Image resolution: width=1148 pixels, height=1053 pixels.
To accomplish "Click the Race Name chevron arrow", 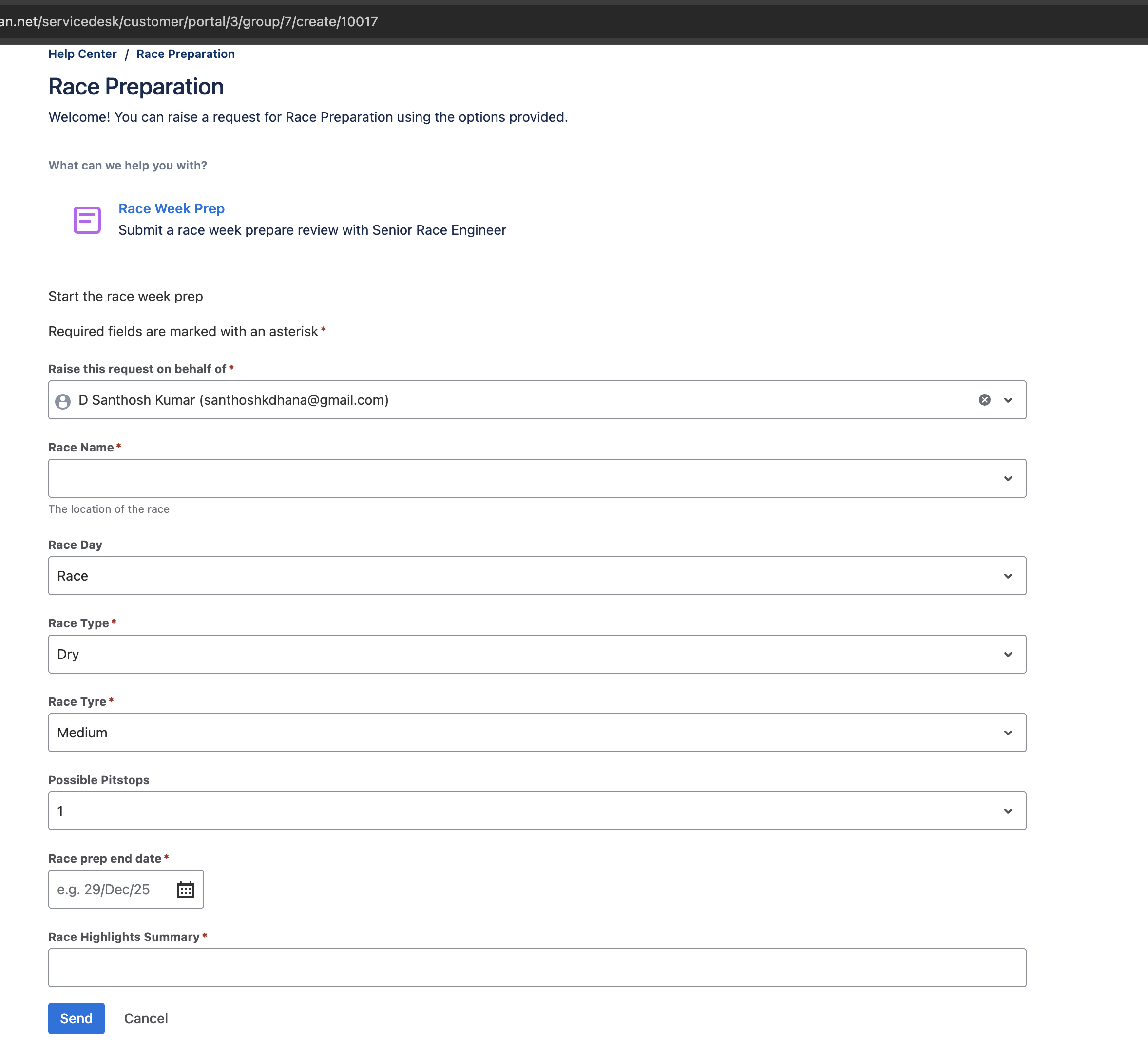I will tap(1008, 479).
